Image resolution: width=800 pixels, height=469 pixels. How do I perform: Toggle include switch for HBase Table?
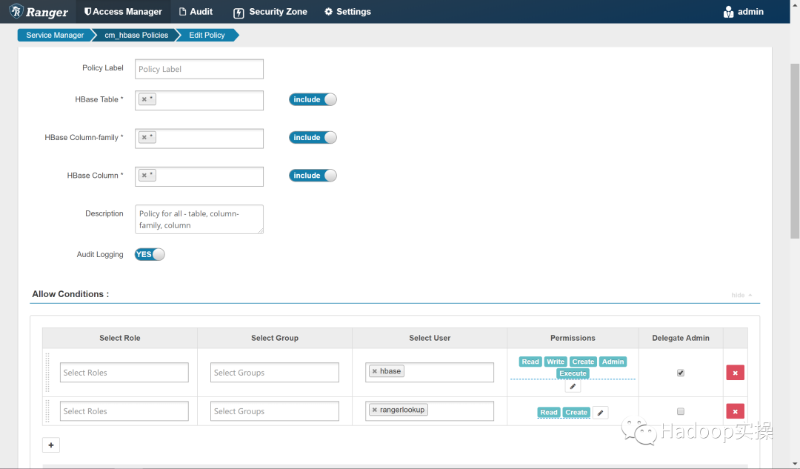tap(313, 100)
